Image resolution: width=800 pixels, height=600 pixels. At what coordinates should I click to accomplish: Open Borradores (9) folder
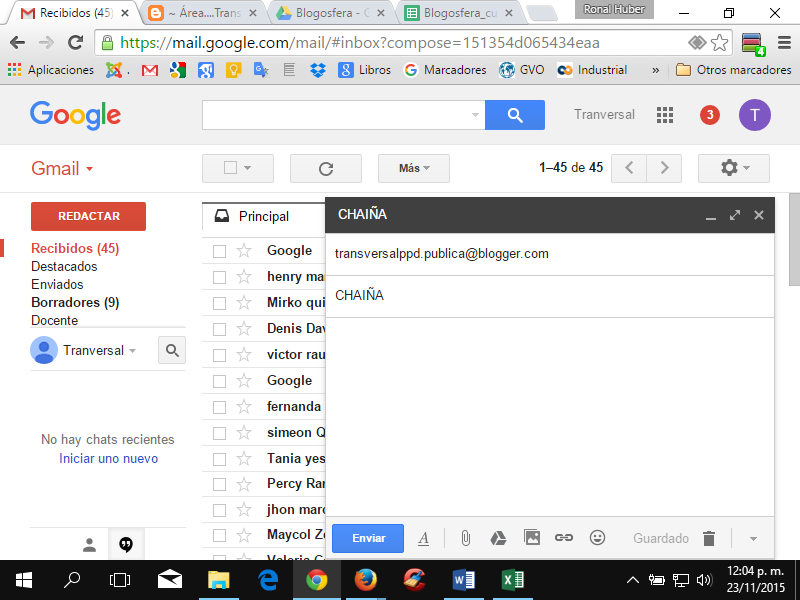75,303
